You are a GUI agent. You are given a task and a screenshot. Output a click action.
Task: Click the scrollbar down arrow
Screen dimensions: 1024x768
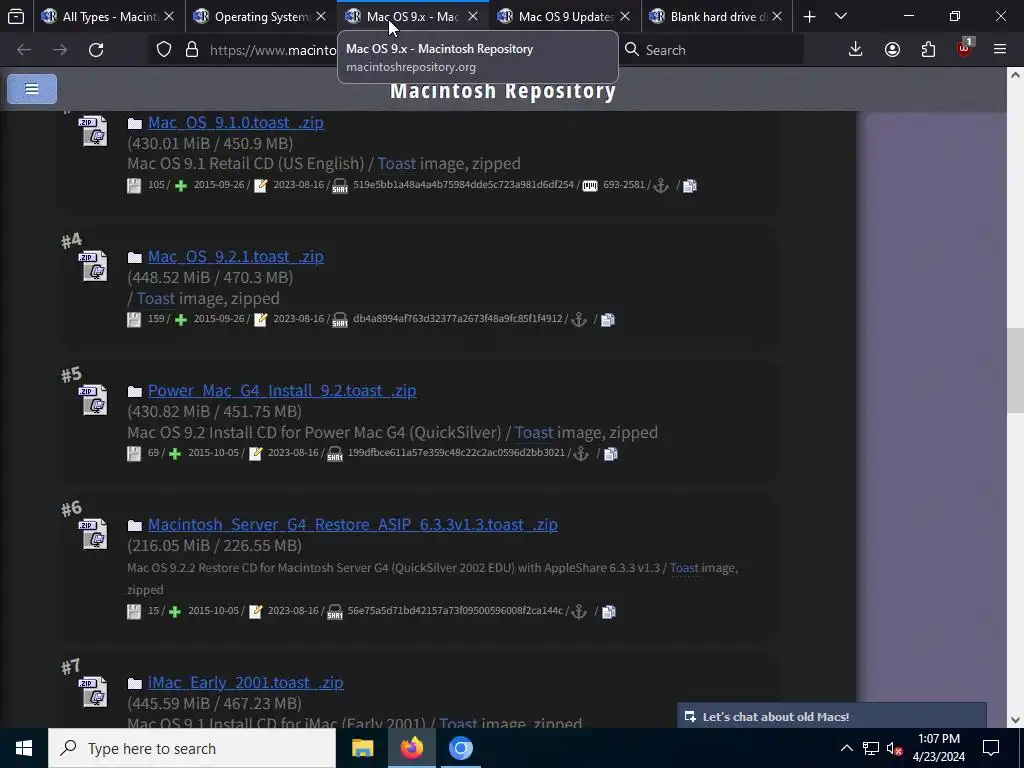[x=1015, y=720]
